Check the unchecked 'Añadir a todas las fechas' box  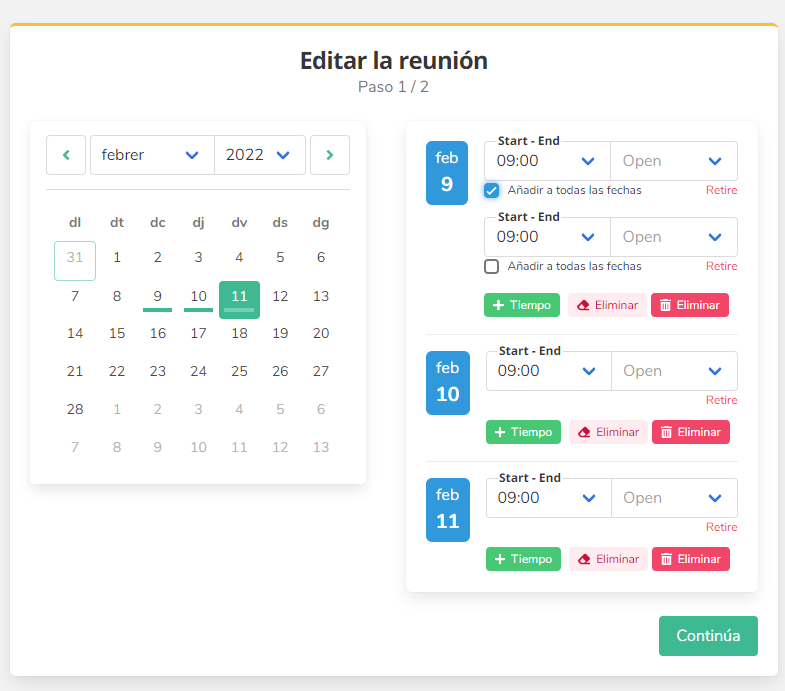click(491, 266)
